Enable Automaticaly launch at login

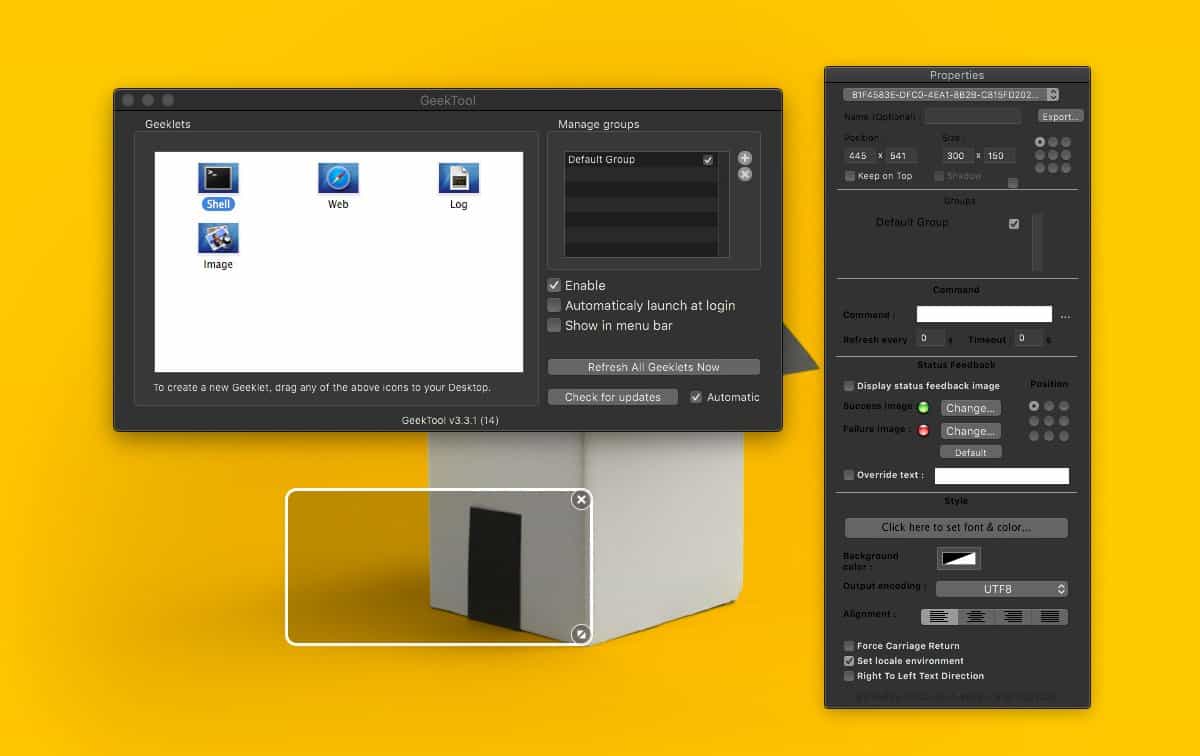point(554,305)
